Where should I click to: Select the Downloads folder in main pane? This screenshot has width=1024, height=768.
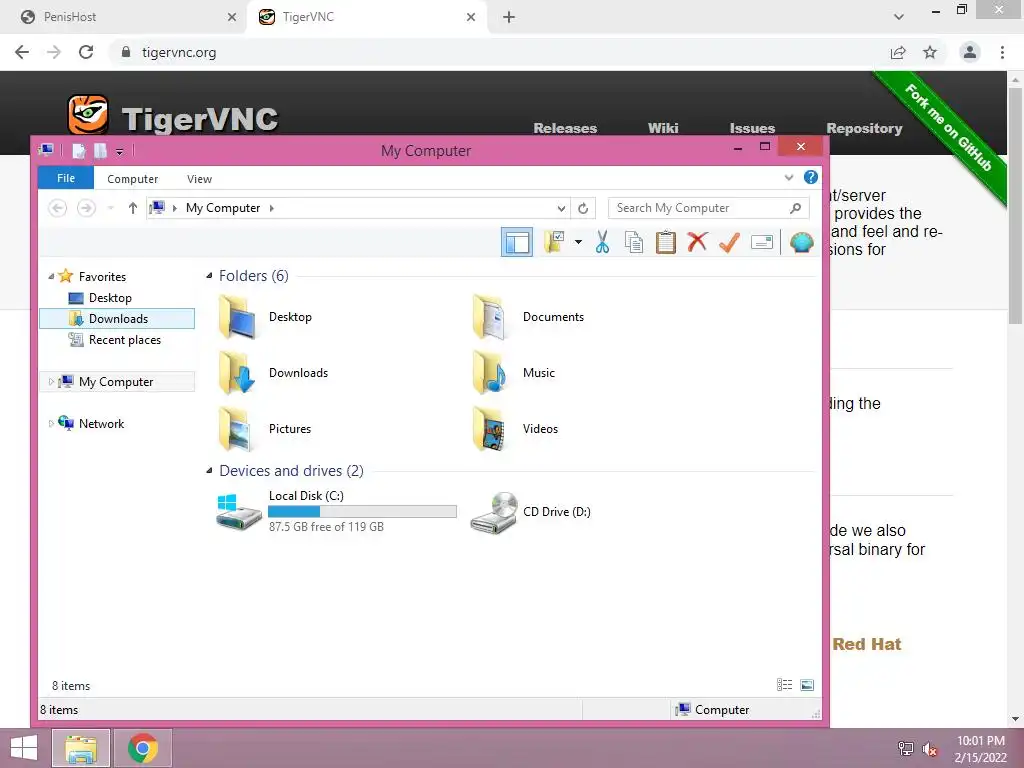coord(273,373)
